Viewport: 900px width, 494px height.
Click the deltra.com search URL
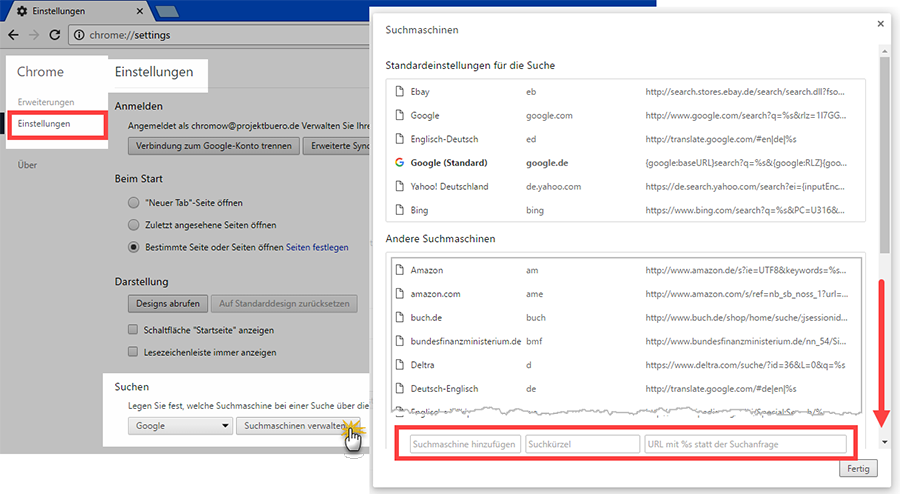point(745,365)
